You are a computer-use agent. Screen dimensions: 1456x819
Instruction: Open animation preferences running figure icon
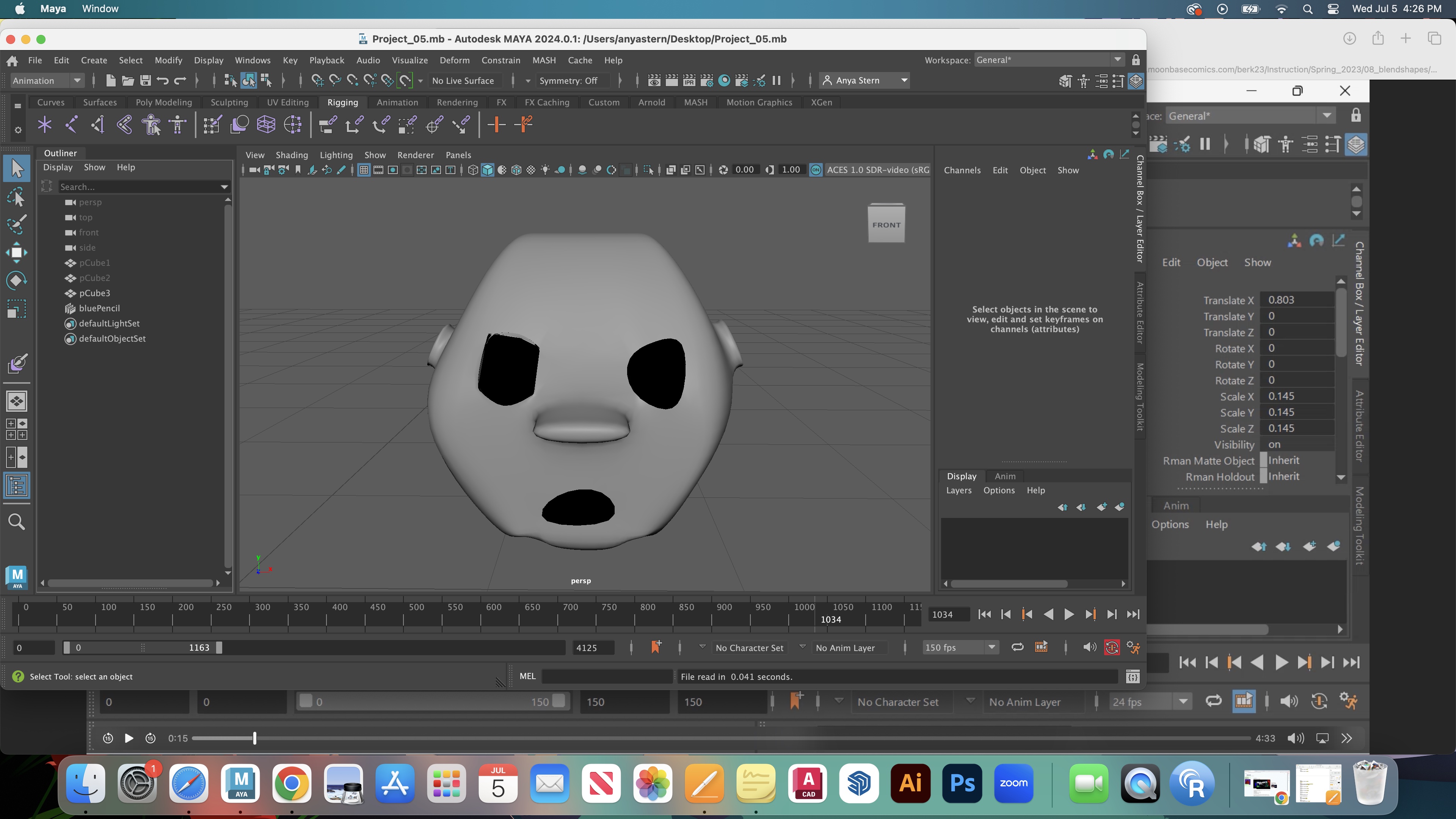tap(1133, 648)
